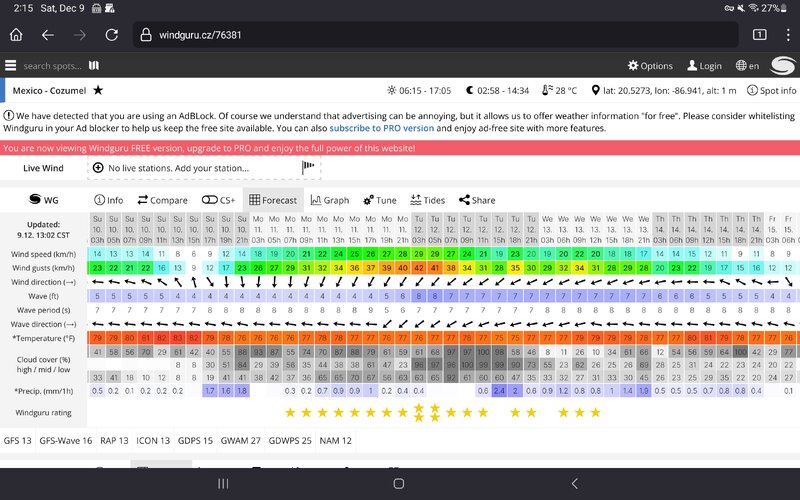Click the browser home icon
The height and width of the screenshot is (500, 800).
coord(16,34)
